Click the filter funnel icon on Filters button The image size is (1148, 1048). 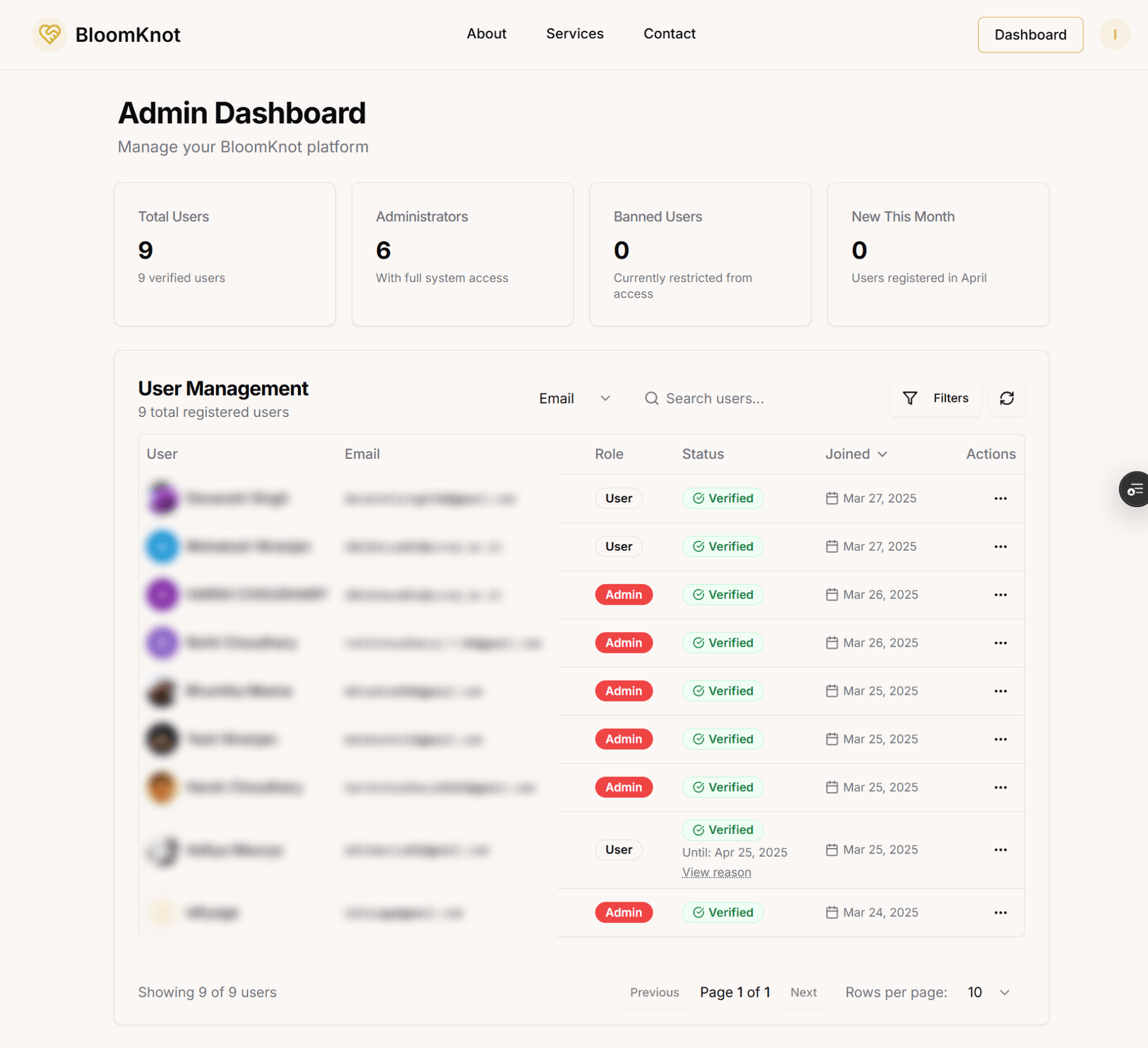pos(909,398)
